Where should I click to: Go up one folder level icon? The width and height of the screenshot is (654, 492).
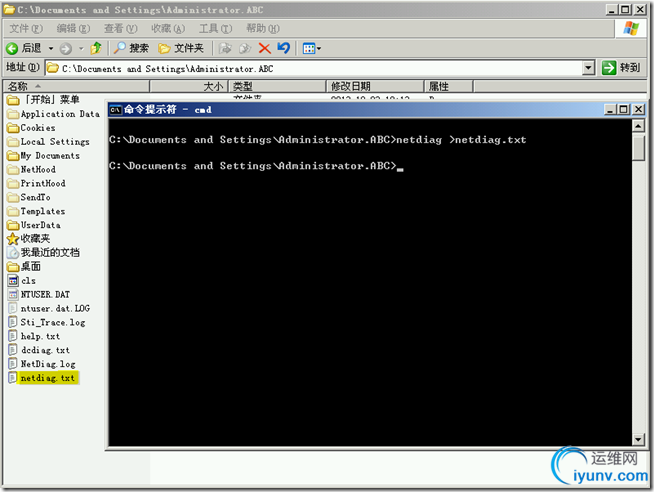(x=96, y=48)
